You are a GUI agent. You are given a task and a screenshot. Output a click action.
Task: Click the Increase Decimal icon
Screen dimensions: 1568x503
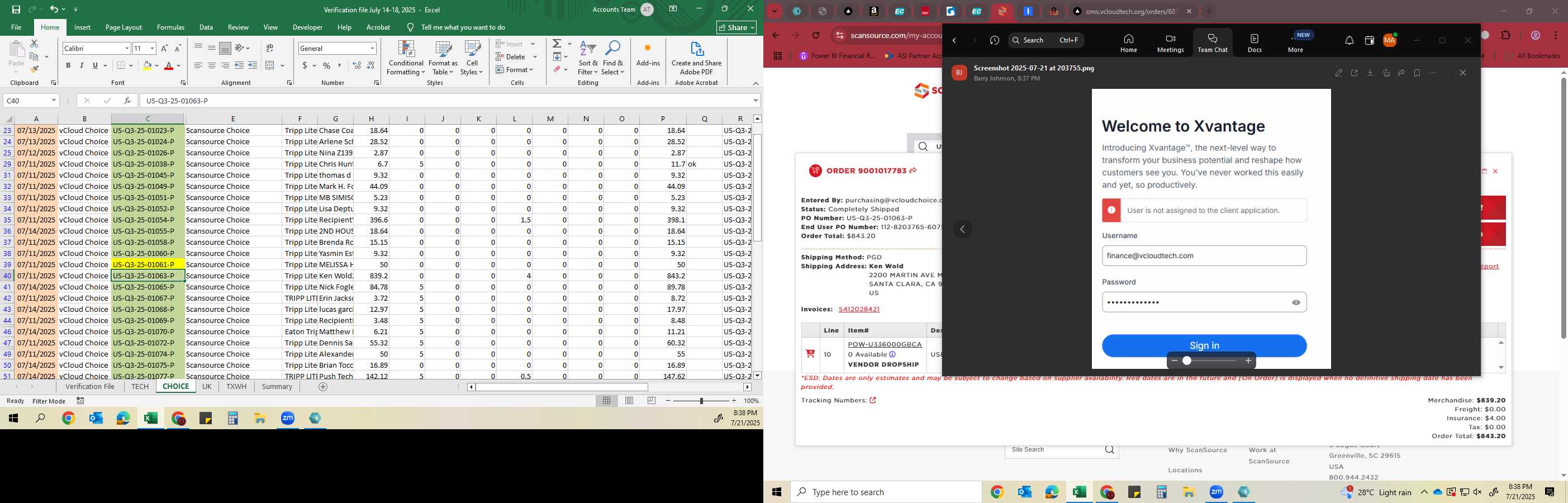coord(357,66)
